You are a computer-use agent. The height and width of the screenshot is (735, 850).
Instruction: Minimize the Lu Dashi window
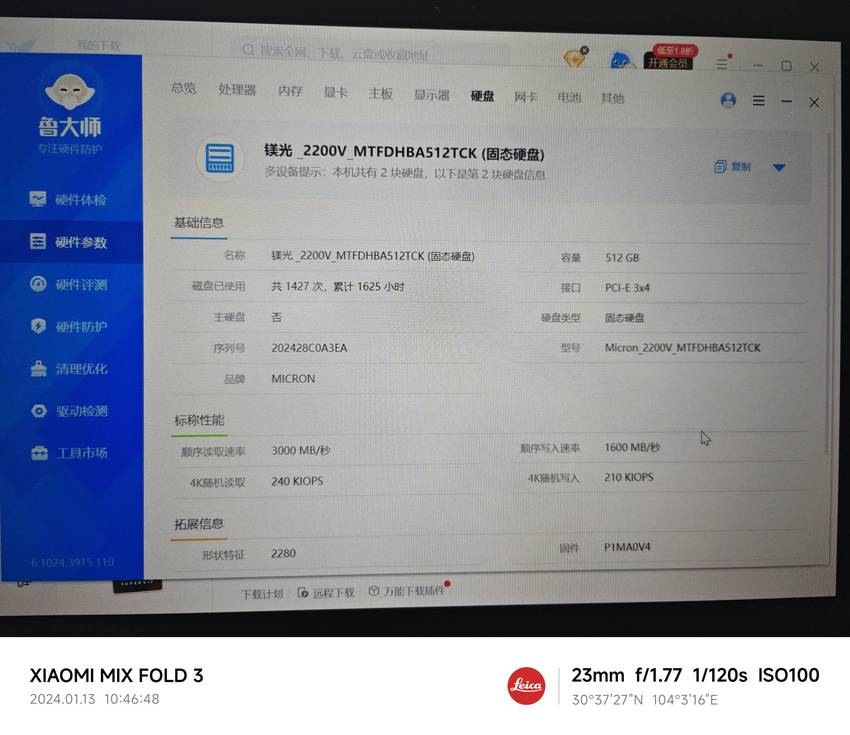[787, 101]
